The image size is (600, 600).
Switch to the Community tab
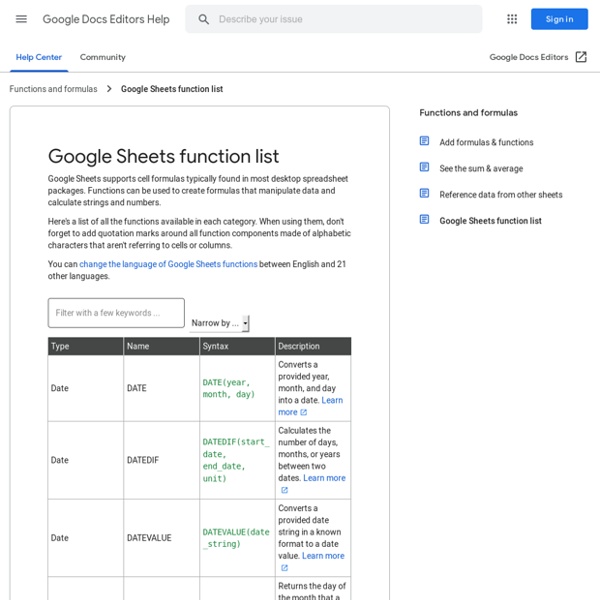click(x=103, y=57)
